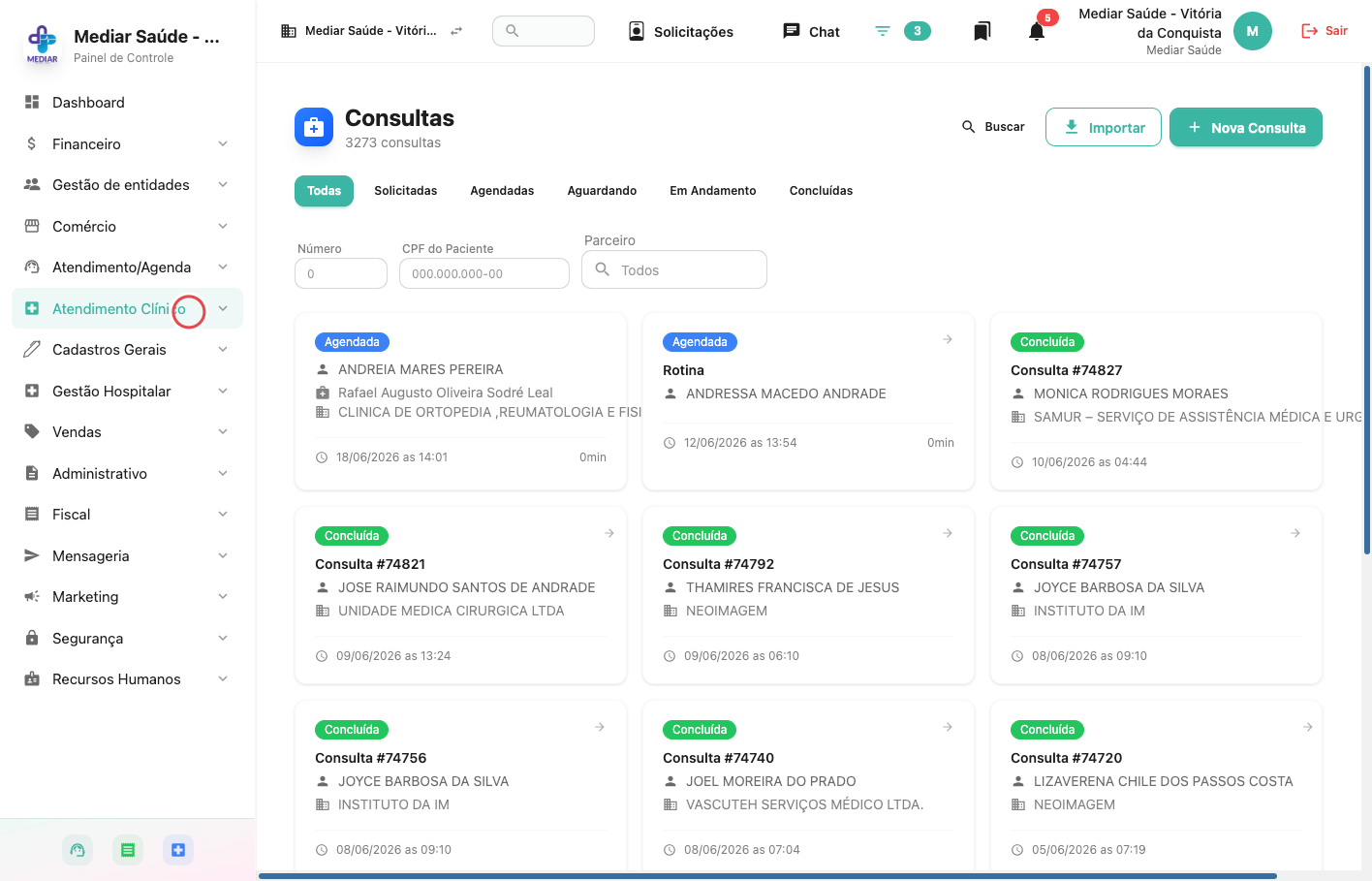
Task: Switch entity using the swap arrows icon
Action: click(x=456, y=31)
